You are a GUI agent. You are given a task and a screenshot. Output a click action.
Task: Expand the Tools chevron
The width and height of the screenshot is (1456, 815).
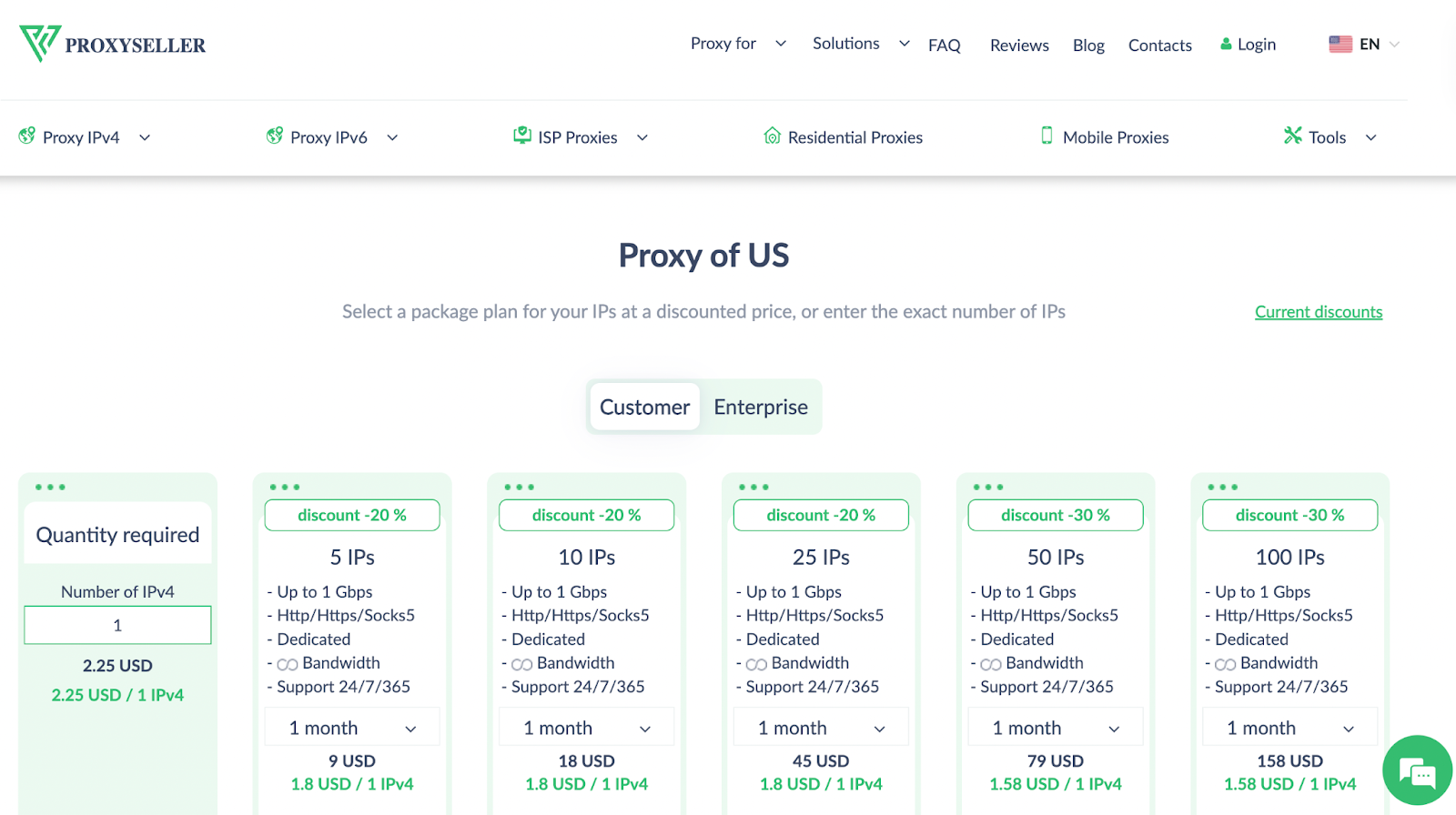click(x=1370, y=137)
